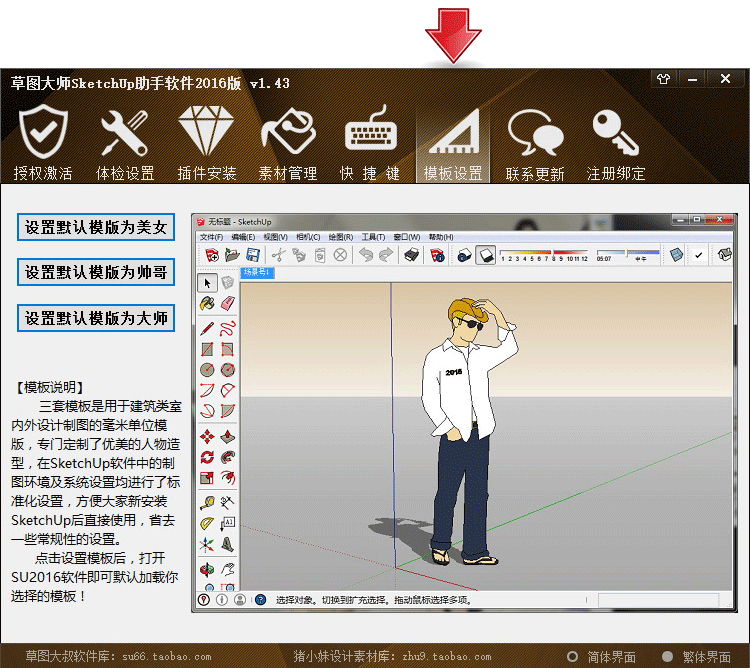Click 设置默认模版为美女 button
750x668 pixels.
click(x=96, y=227)
